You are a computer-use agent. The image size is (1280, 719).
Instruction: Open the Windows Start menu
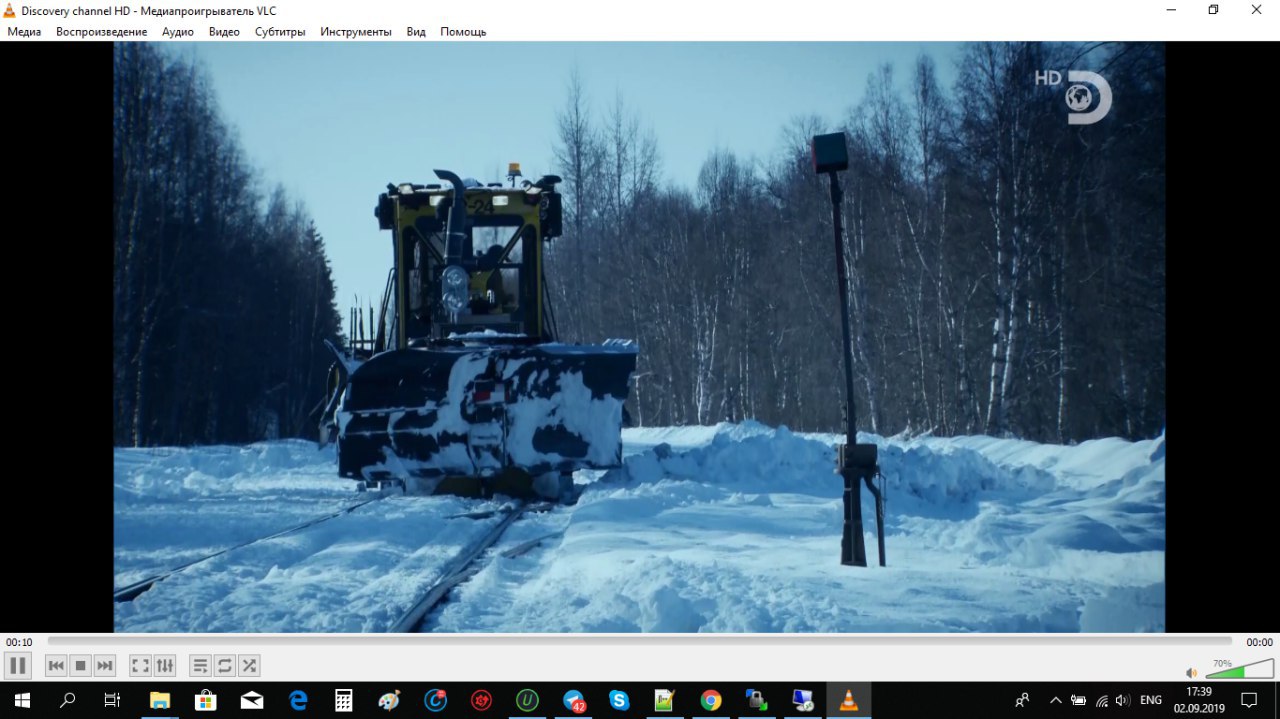pyautogui.click(x=22, y=700)
